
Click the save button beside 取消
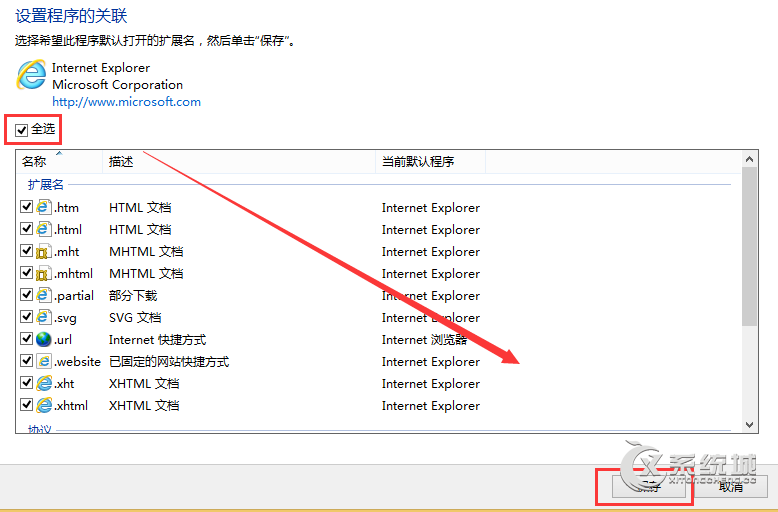point(649,487)
